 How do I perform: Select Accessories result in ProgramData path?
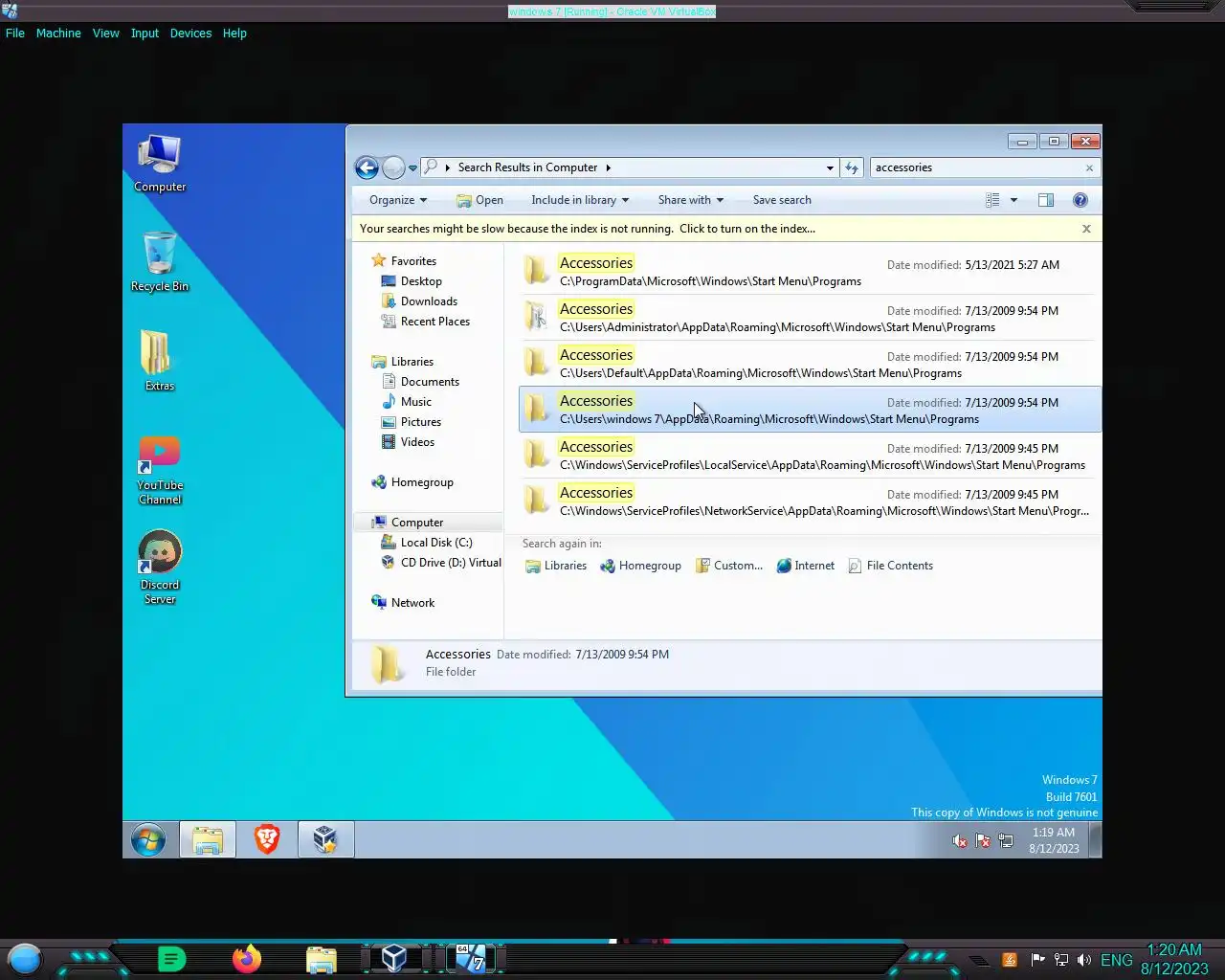point(810,271)
